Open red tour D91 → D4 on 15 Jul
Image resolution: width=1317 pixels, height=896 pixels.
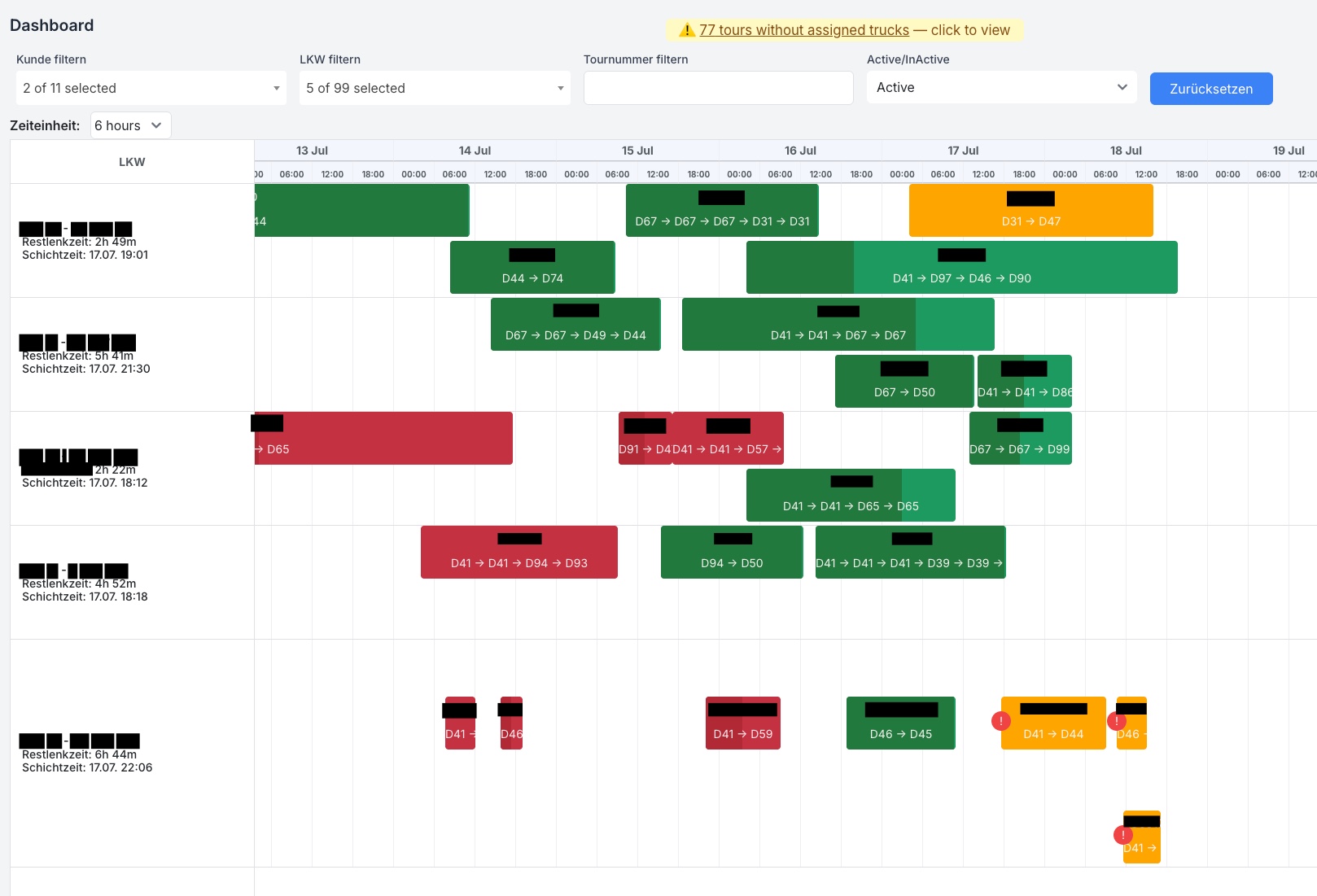point(645,438)
